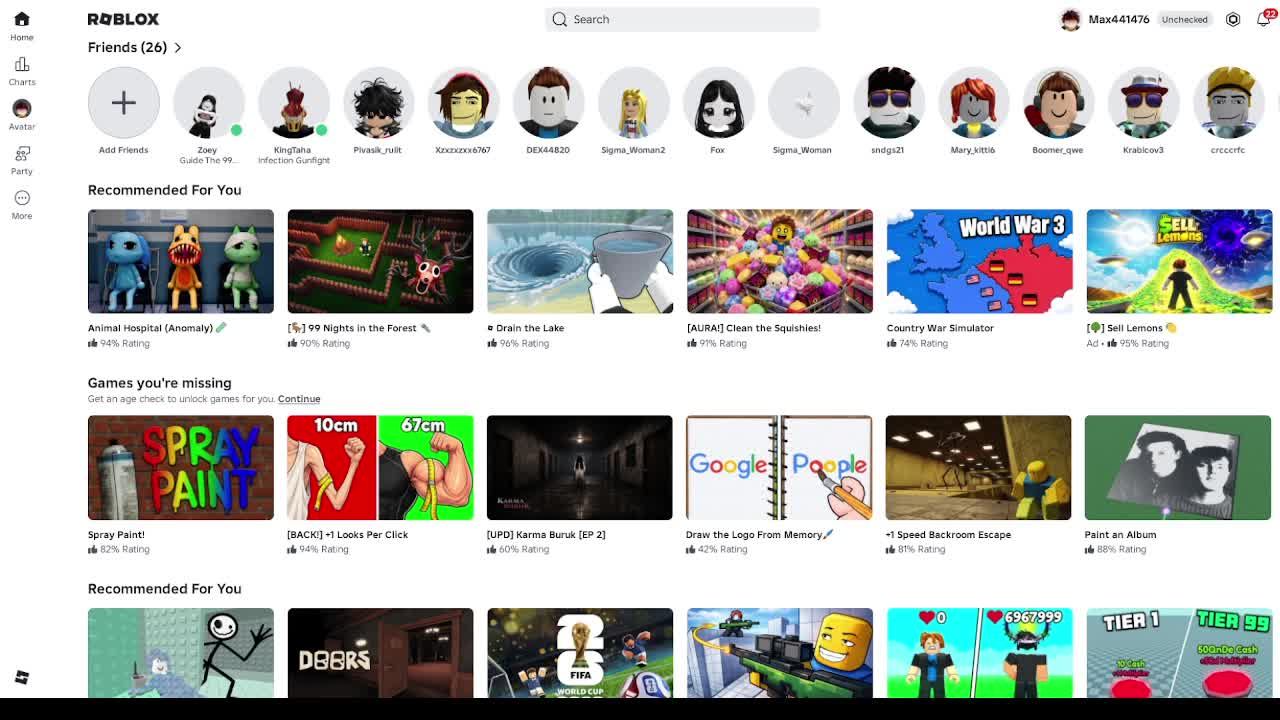The width and height of the screenshot is (1280, 720).
Task: Open Fox's friend avatar
Action: [718, 103]
